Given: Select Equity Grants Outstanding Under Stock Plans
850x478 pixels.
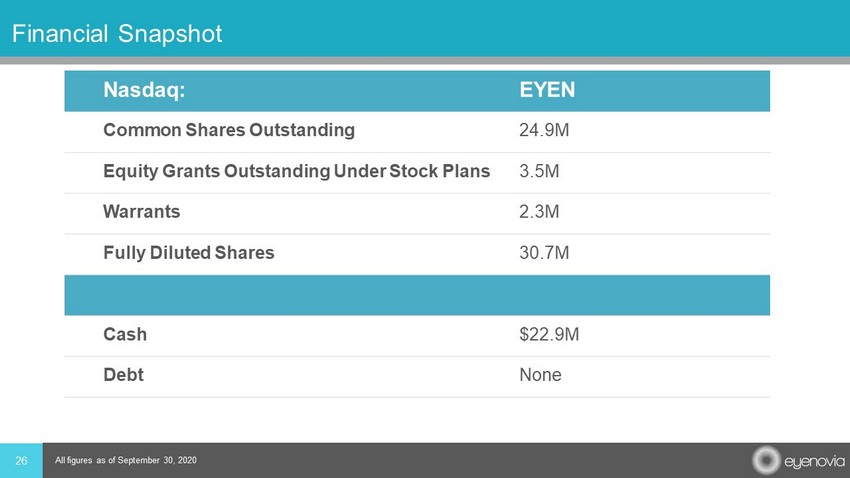Looking at the screenshot, I should pyautogui.click(x=296, y=171).
